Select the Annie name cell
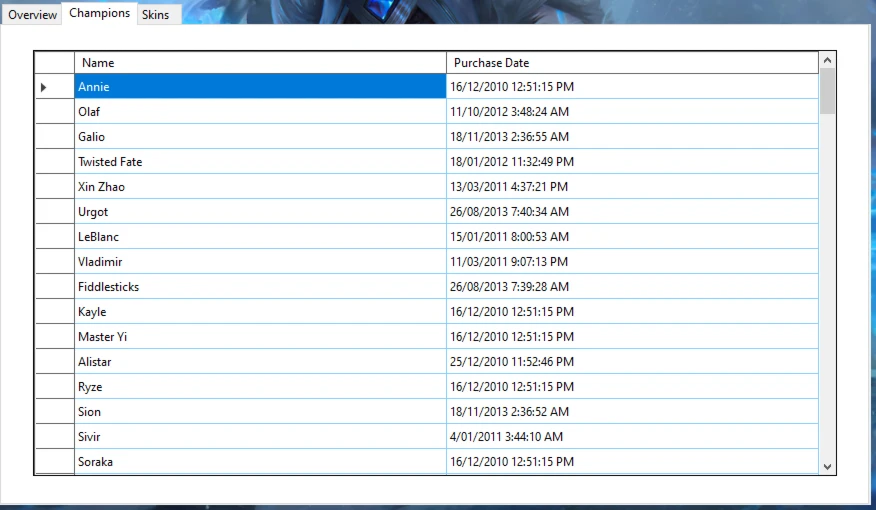The image size is (876, 510). tap(260, 87)
